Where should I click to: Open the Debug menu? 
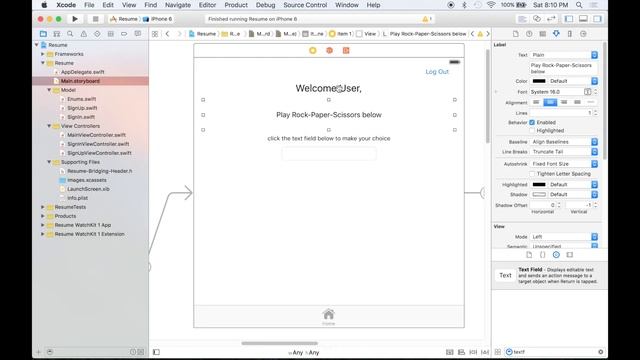(265, 5)
